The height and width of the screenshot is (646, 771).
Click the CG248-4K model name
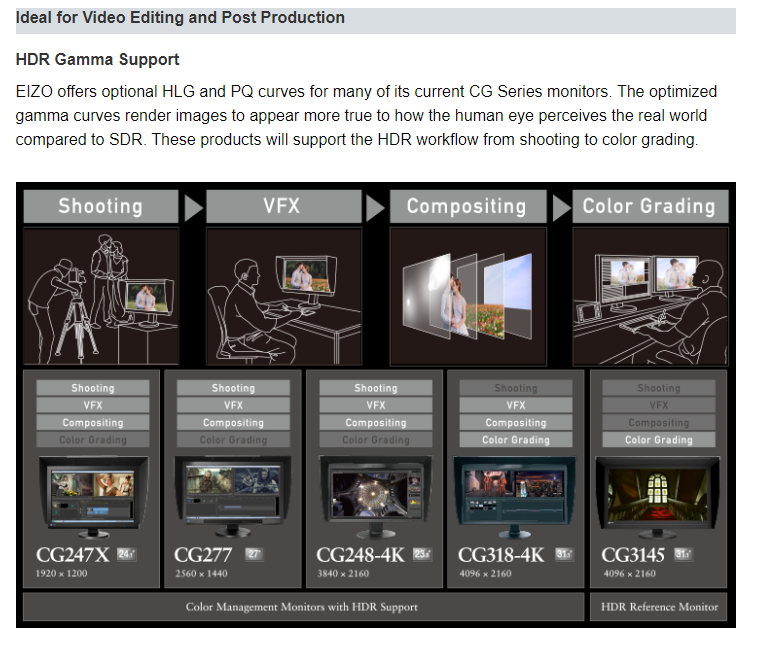360,555
